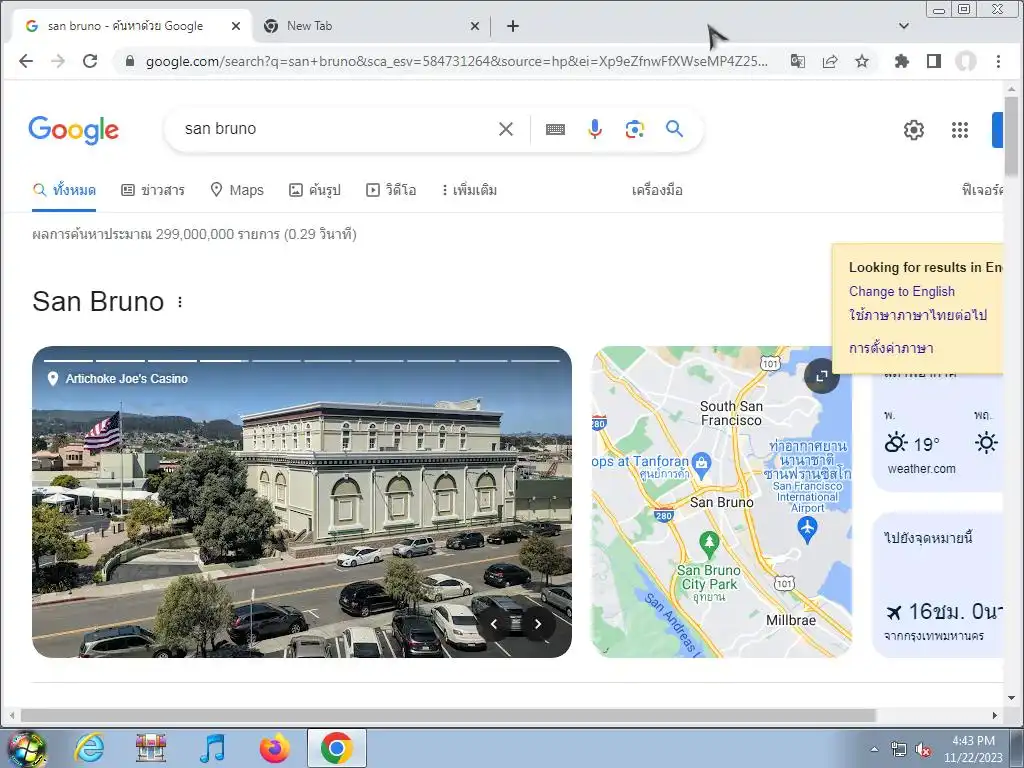1024x768 pixels.
Task: Open the taskbar clock and date
Action: 973,749
